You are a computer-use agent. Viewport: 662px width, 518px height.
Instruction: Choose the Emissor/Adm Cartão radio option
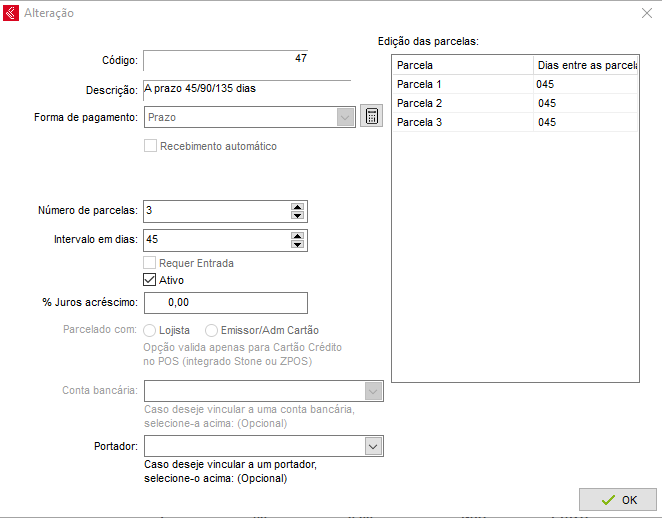pyautogui.click(x=211, y=330)
